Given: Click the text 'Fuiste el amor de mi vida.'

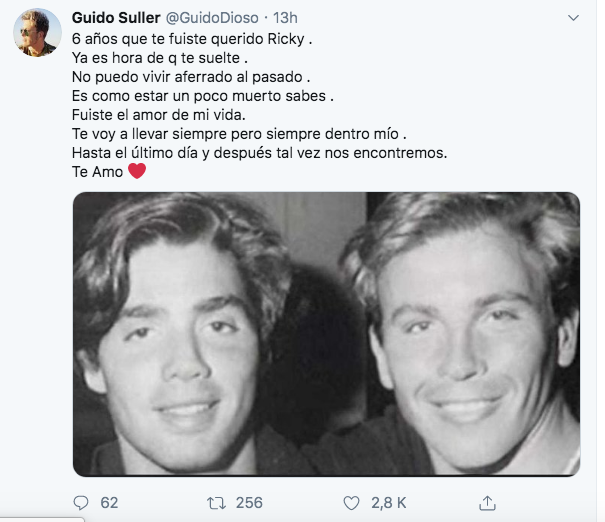Looking at the screenshot, I should tap(159, 115).
